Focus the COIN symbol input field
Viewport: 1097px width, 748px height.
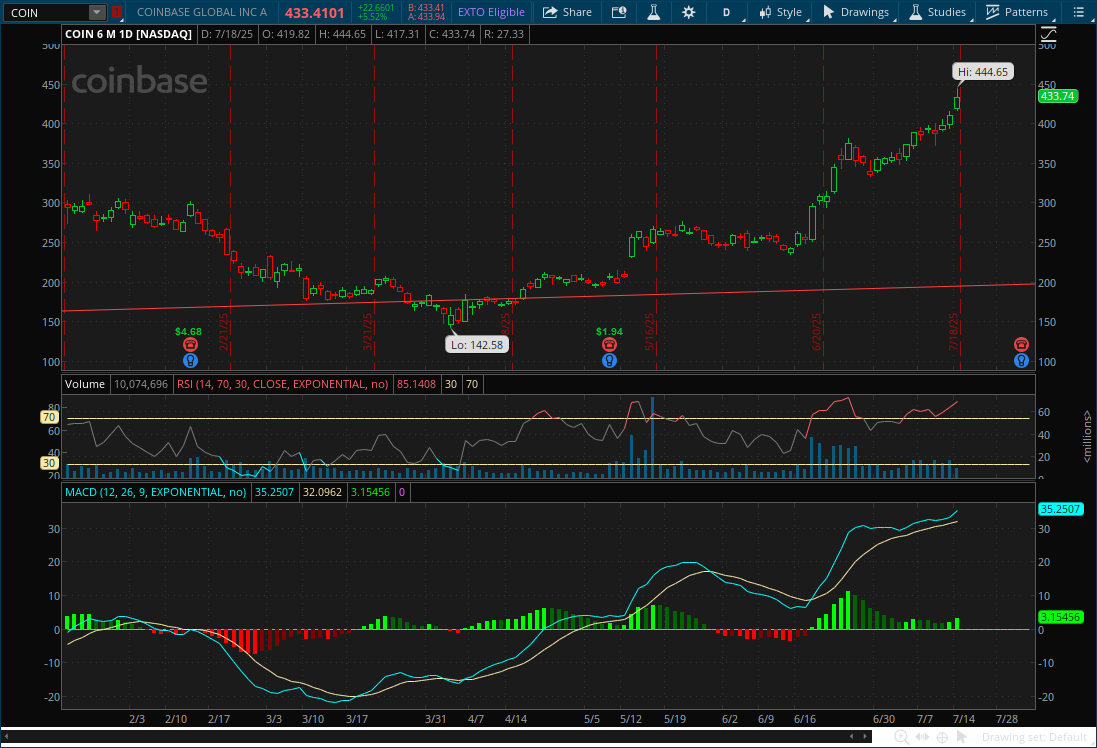(x=46, y=13)
